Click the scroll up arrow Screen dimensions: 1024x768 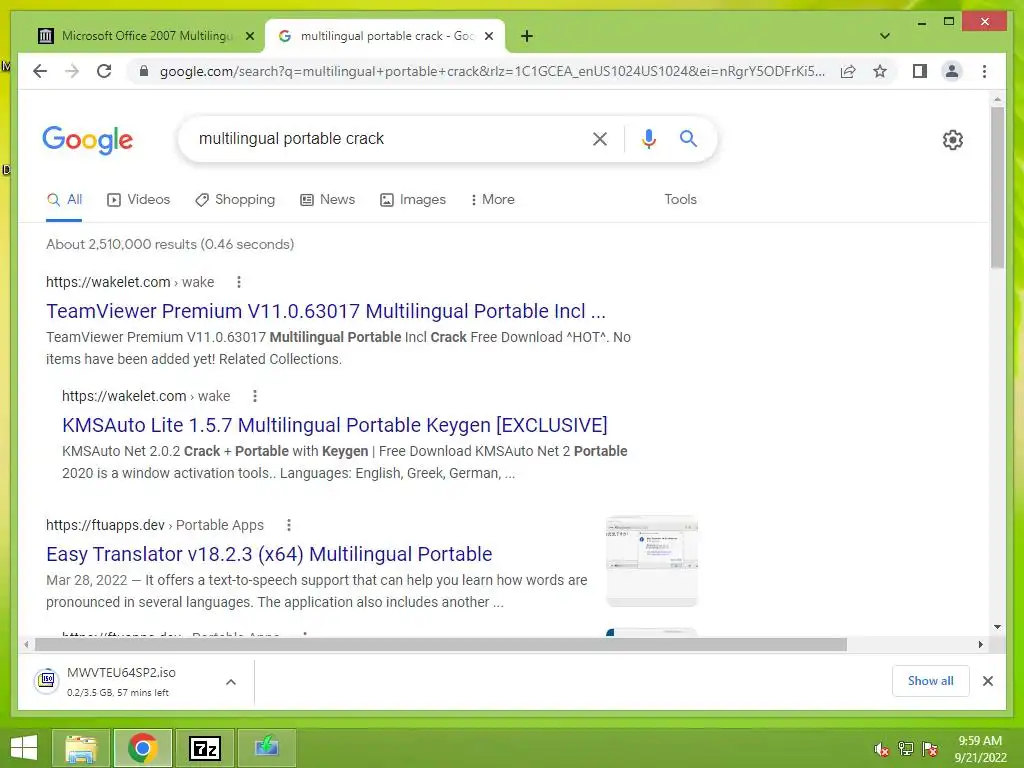pos(997,99)
